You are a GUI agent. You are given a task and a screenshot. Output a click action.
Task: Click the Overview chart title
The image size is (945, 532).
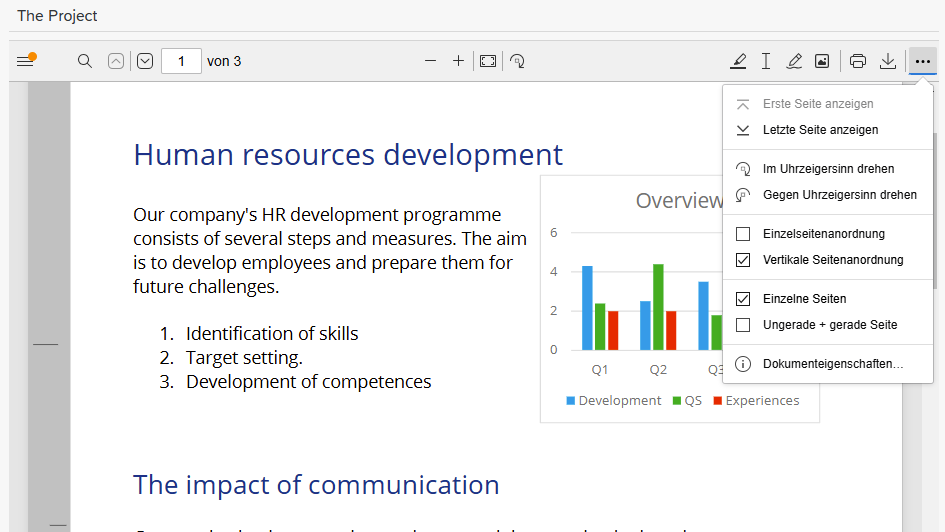679,201
